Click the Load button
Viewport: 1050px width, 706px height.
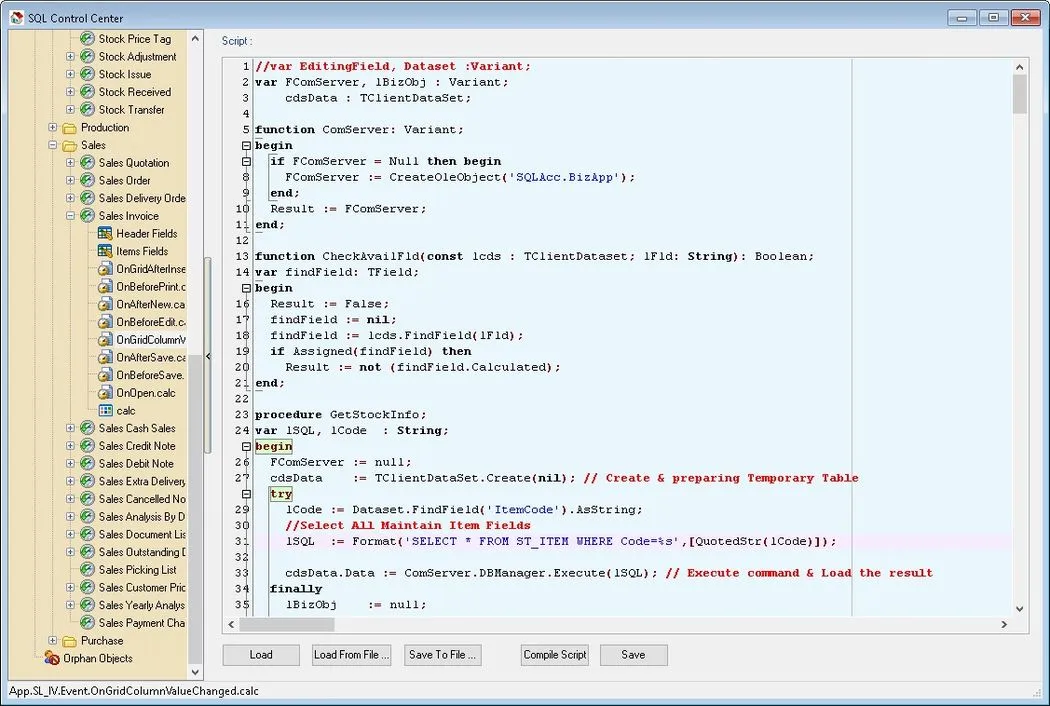tap(261, 655)
